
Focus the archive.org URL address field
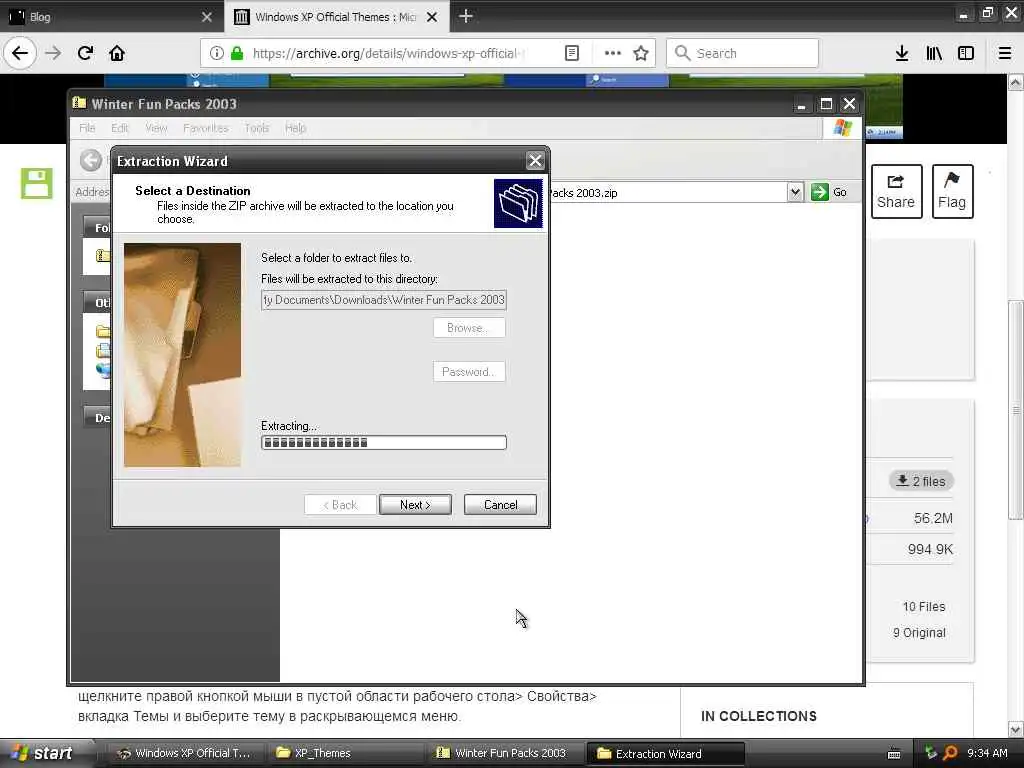tap(388, 53)
